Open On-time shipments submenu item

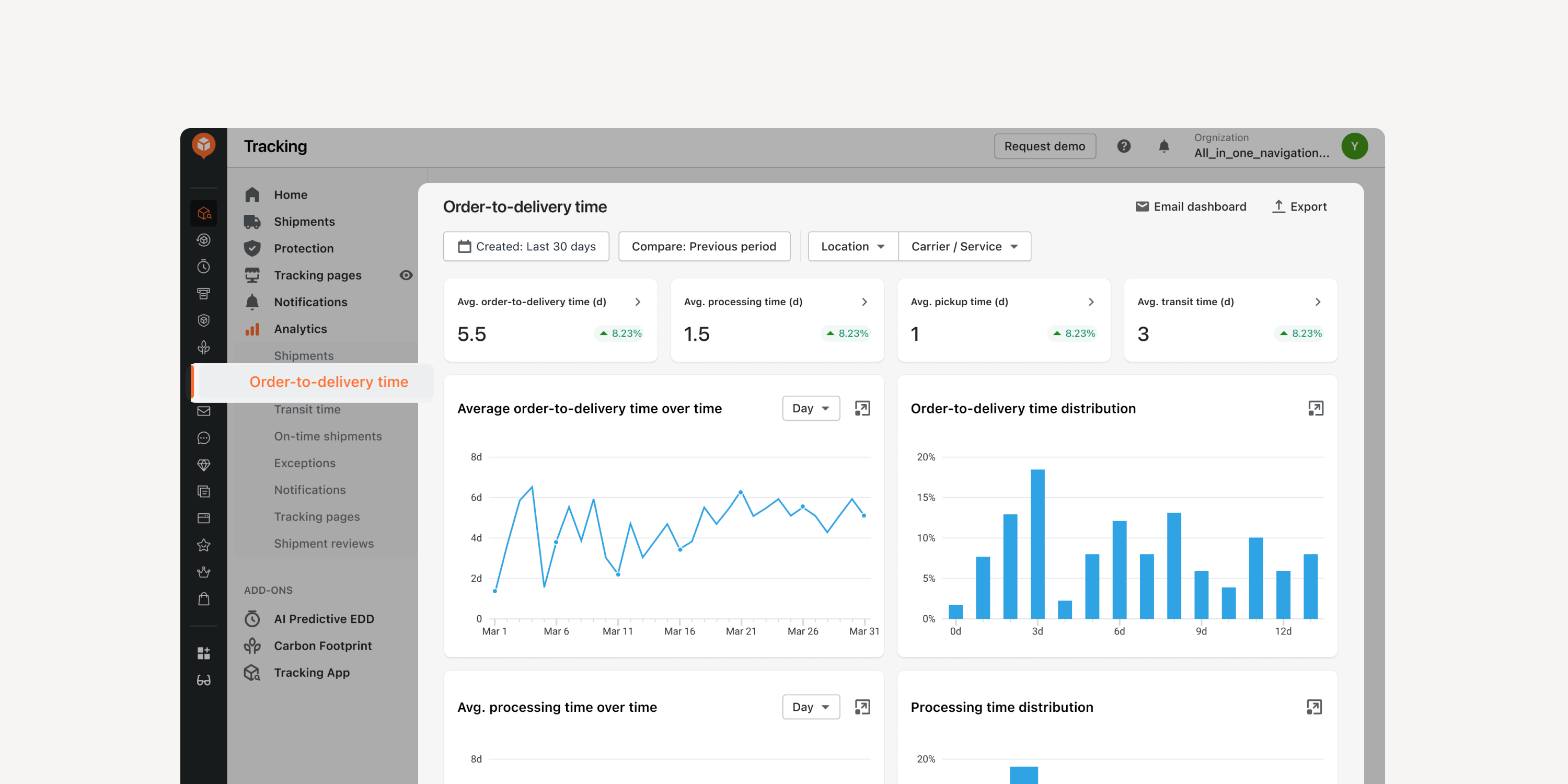pyautogui.click(x=328, y=436)
